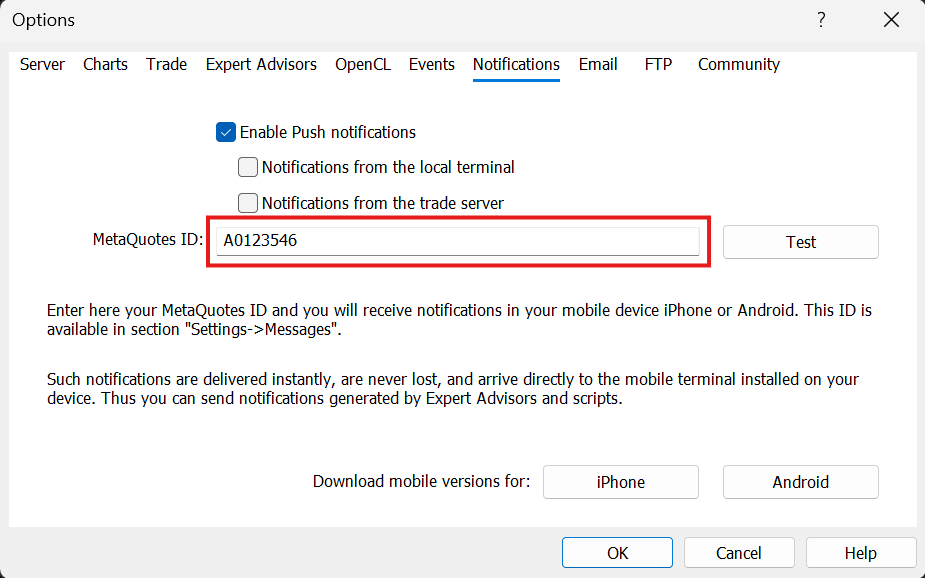Click the MetaQuotes ID input field
The height and width of the screenshot is (578, 925).
458,240
